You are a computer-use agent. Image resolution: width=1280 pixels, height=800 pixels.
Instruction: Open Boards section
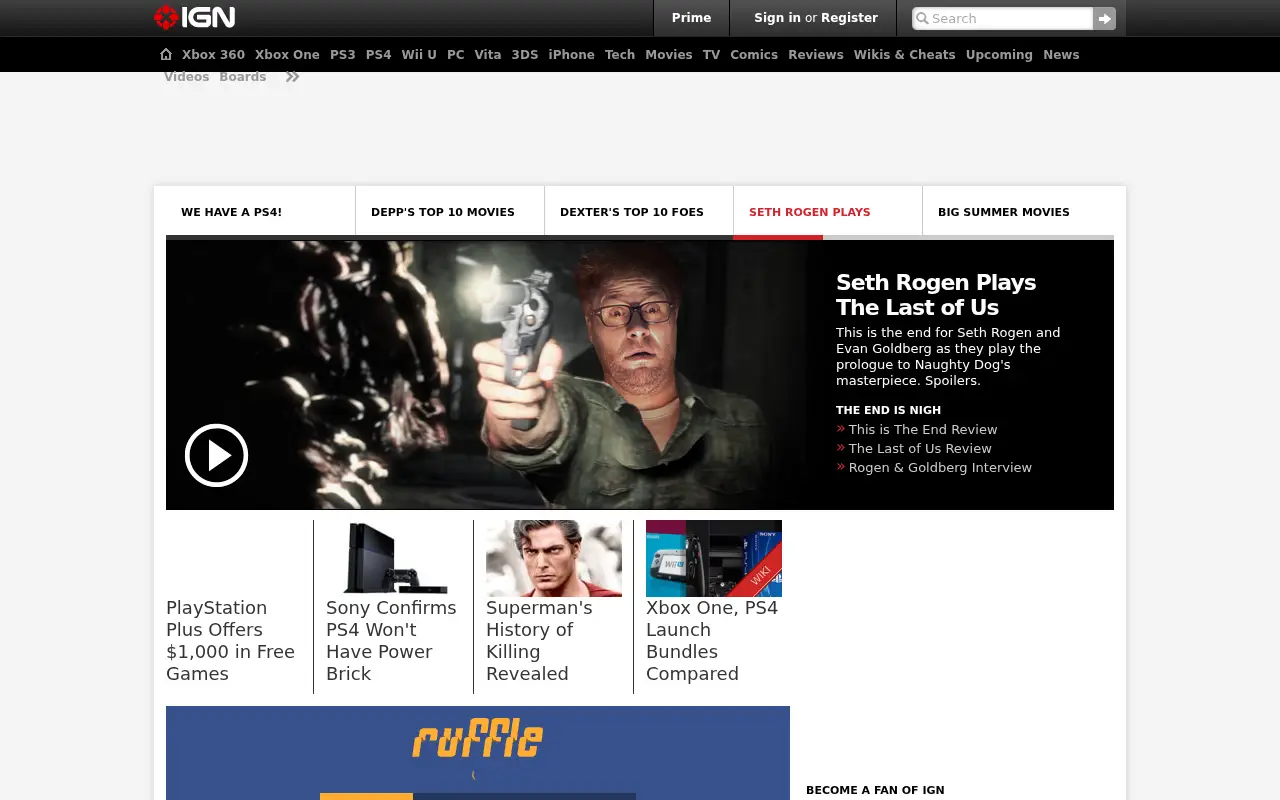pos(243,77)
